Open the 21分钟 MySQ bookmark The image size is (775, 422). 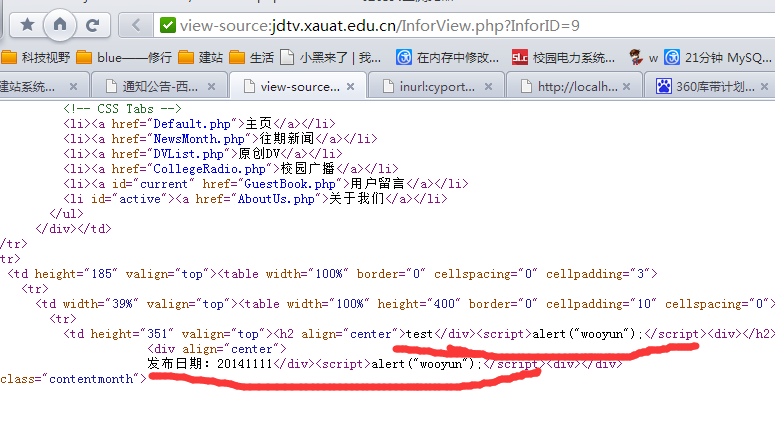tap(718, 58)
